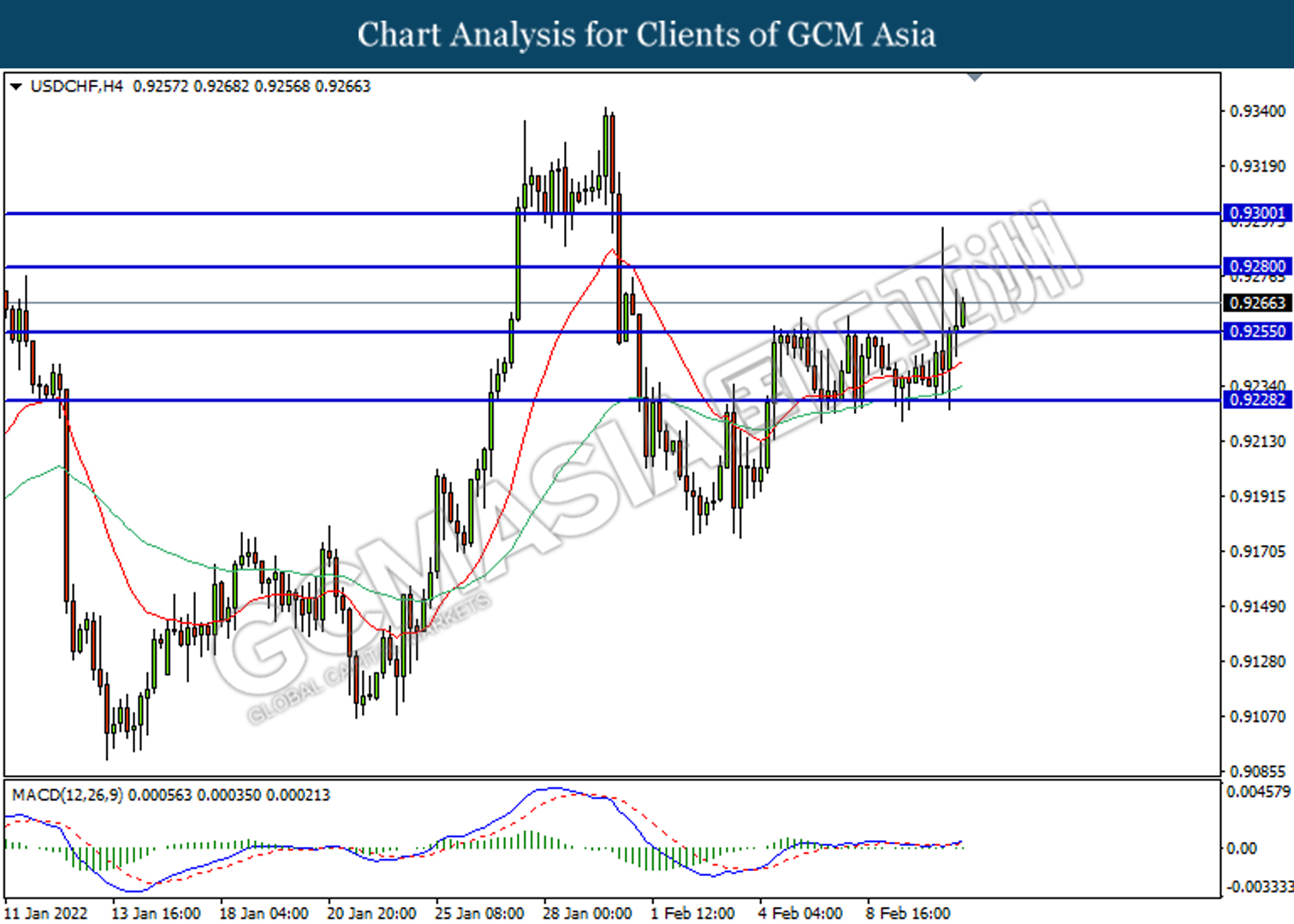Click the OHLC values 0.92572 0.92682 0.92568 0.92663
This screenshot has height=924, width=1294.
(252, 86)
